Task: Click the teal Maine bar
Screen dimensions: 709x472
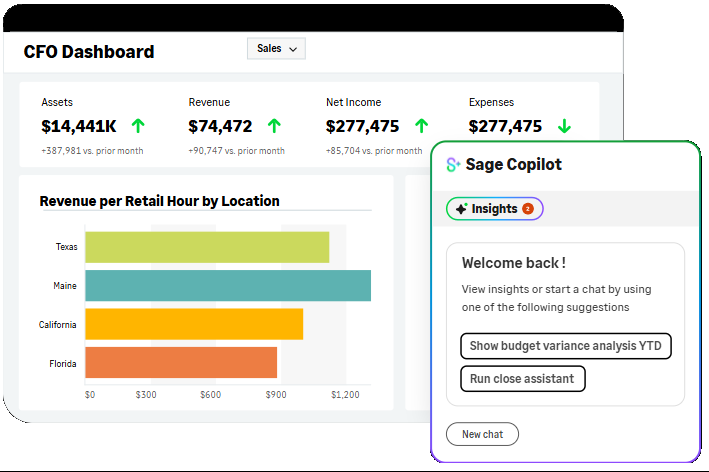Action: 228,285
